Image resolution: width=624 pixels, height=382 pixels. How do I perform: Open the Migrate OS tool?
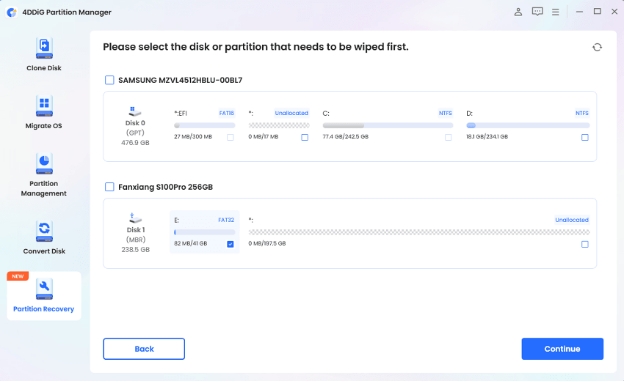tap(44, 113)
